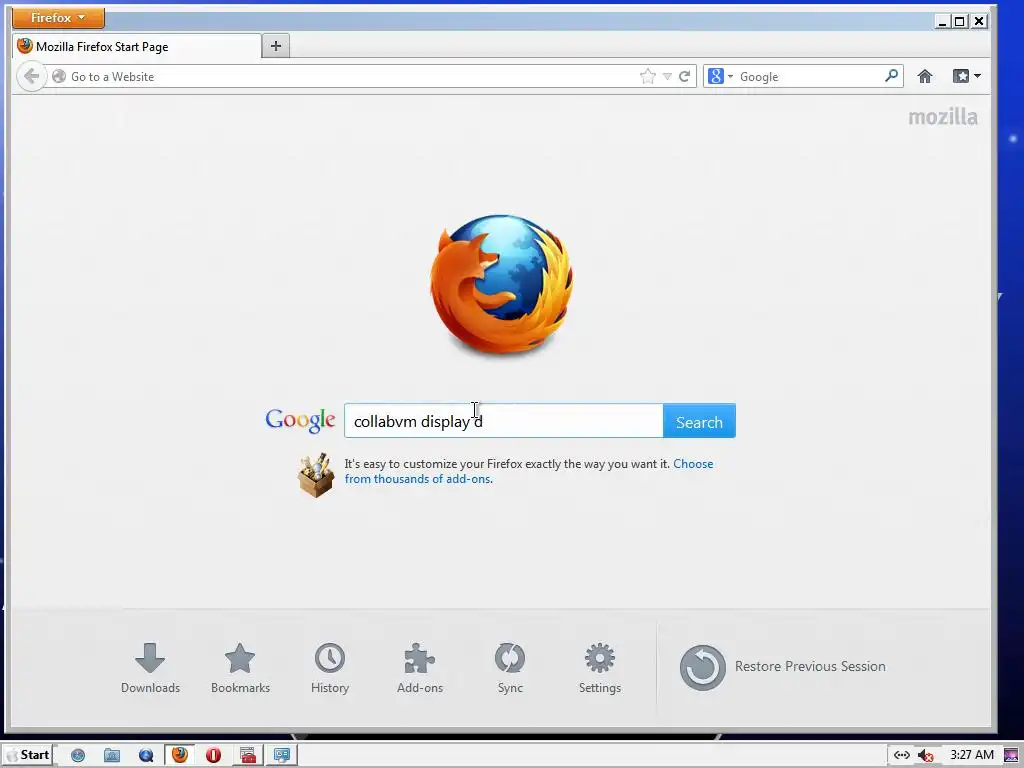Open the search engine selector dropdown
Screen dimensions: 1024x768
(720, 76)
